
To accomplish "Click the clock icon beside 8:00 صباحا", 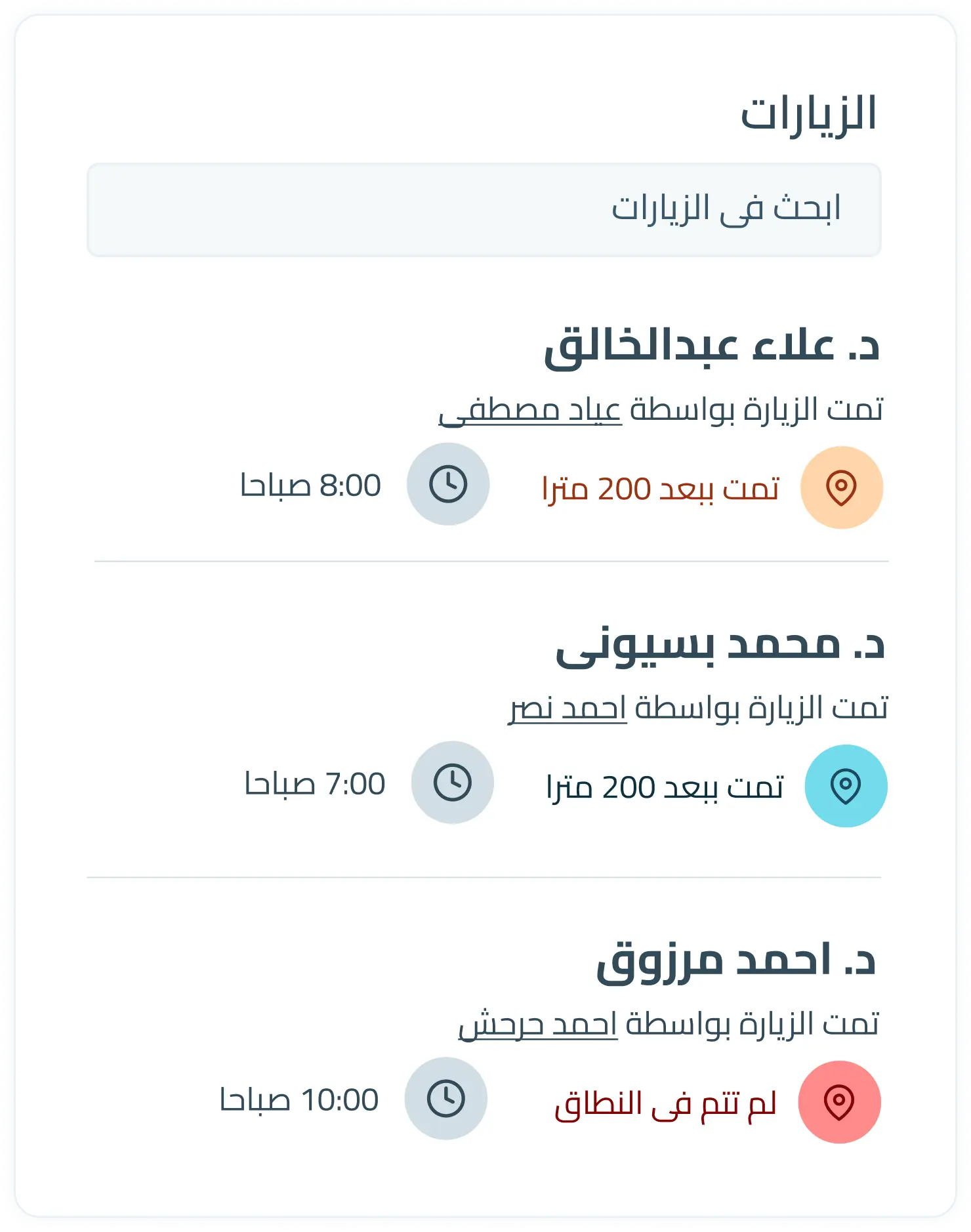I will pyautogui.click(x=448, y=484).
